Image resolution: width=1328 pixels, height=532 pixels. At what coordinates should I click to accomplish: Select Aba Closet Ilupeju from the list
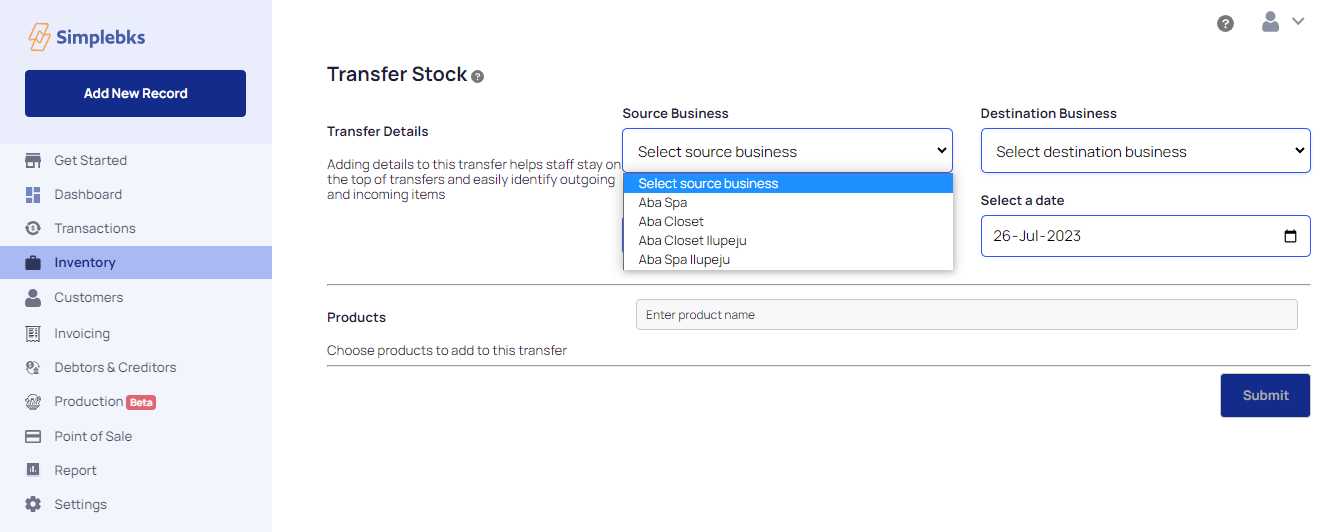tap(693, 241)
